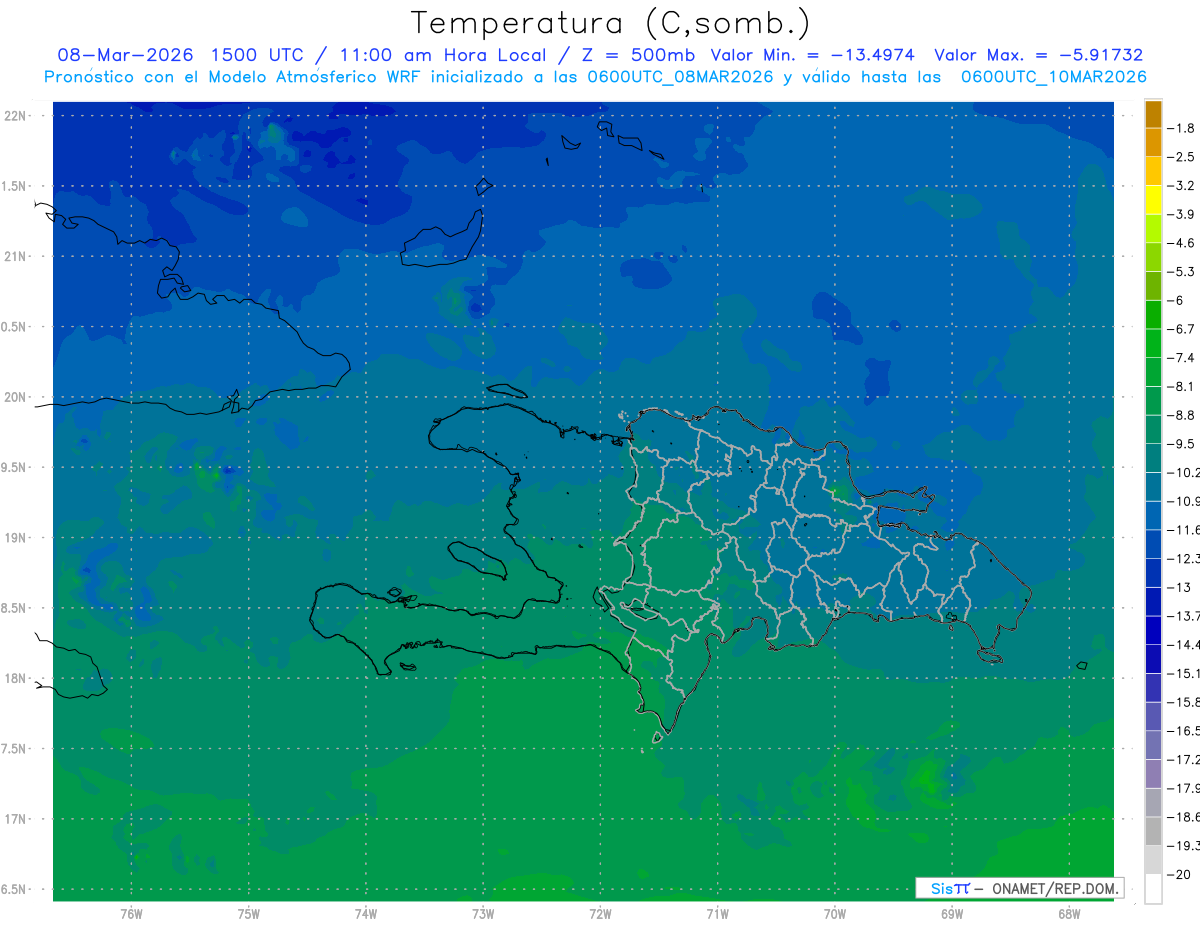Click the '20N' latitude label
1200x927 pixels.
tap(16, 397)
